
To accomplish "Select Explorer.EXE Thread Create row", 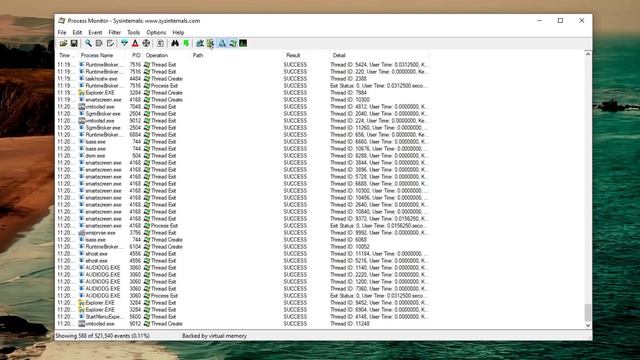I will [x=242, y=93].
